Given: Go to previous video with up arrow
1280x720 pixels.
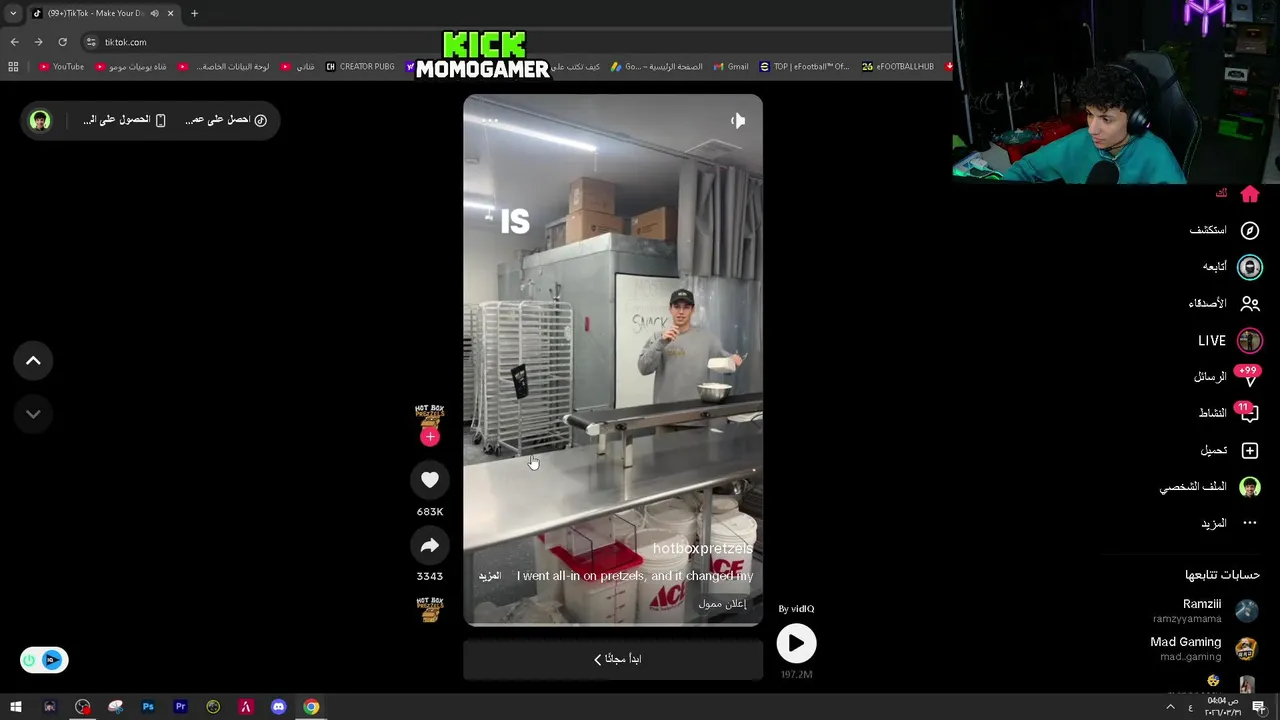Looking at the screenshot, I should point(33,361).
